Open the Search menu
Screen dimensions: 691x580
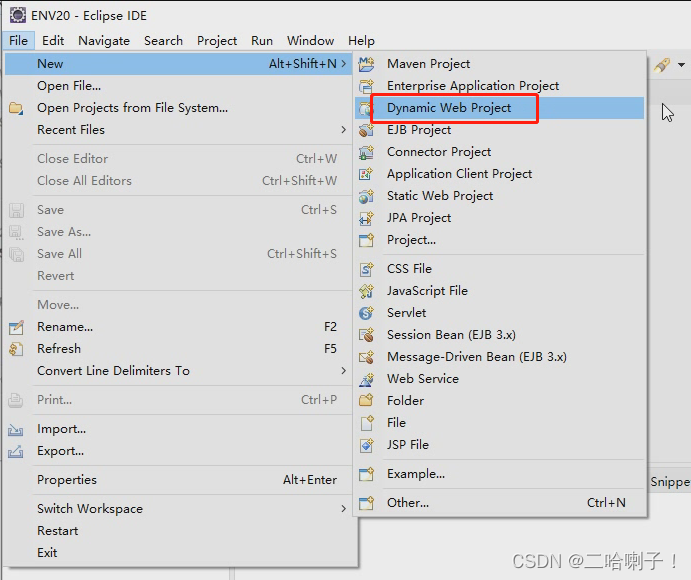163,41
